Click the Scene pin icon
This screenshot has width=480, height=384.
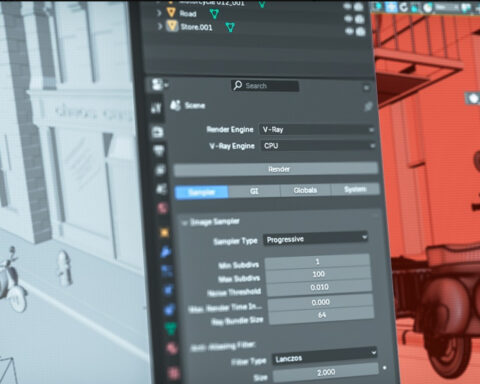(x=368, y=106)
